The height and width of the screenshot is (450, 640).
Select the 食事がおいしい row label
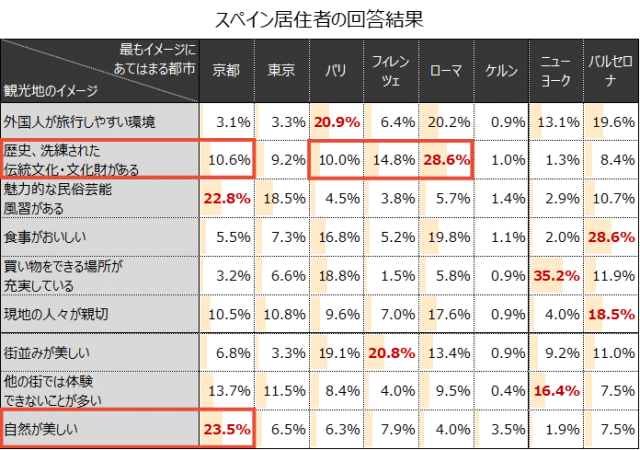coord(46,237)
